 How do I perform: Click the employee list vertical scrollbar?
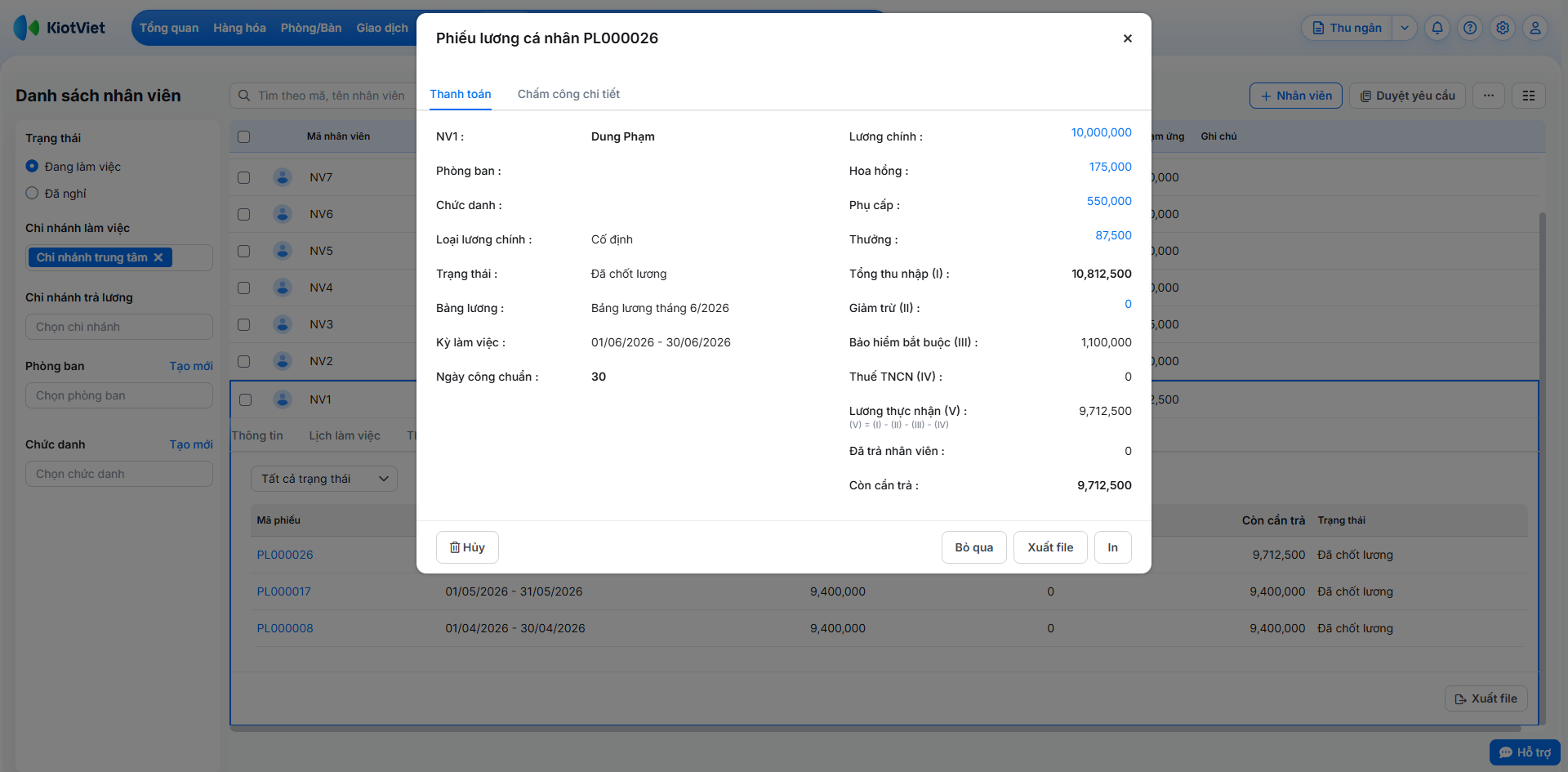[x=1542, y=467]
